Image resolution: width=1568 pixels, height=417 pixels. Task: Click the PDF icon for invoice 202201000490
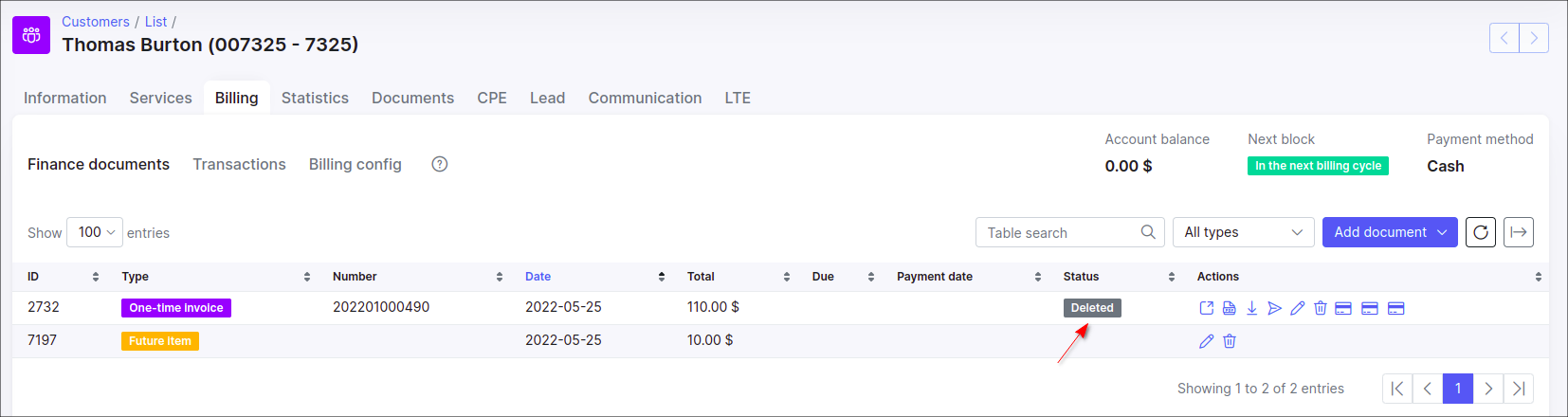[1229, 308]
